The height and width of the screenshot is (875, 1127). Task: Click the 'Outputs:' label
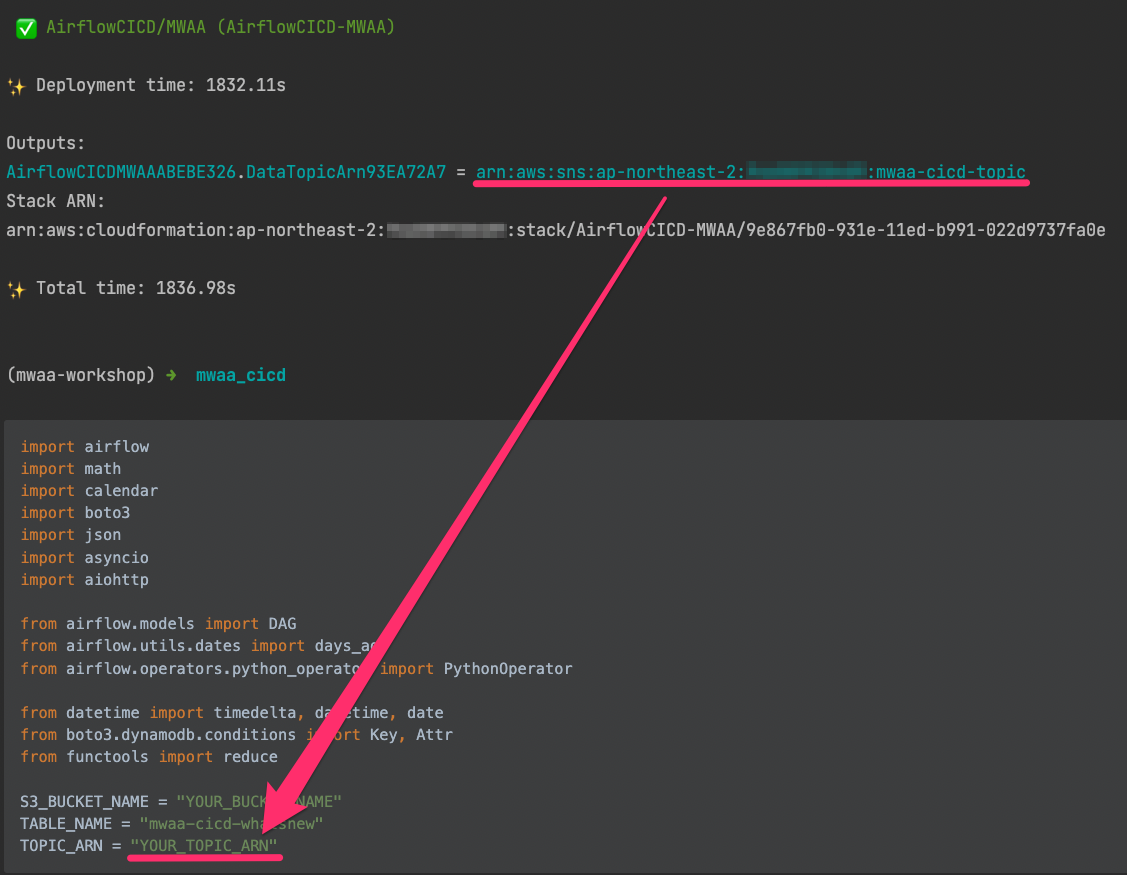pos(45,143)
